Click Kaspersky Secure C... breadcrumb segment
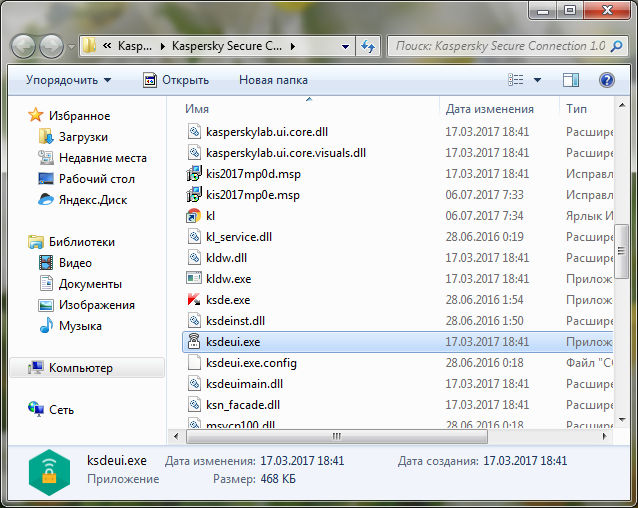638x508 pixels. point(227,46)
